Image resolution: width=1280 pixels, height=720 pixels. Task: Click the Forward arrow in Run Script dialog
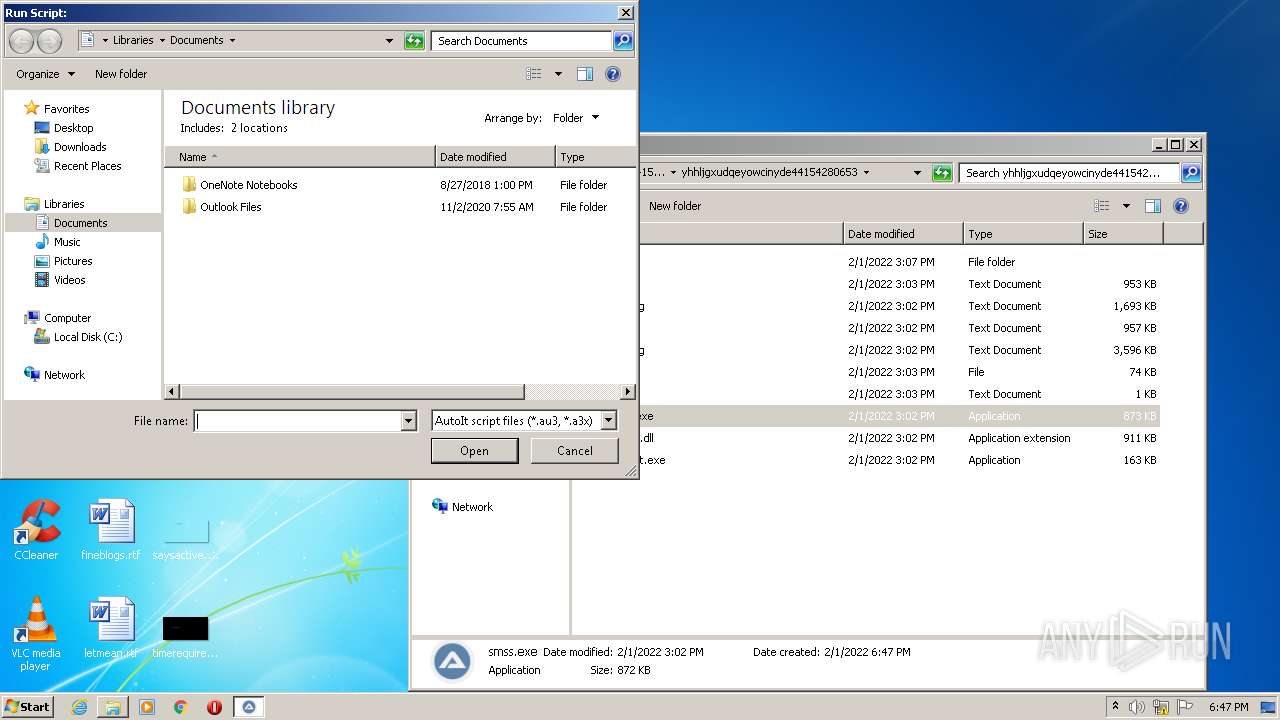(49, 41)
